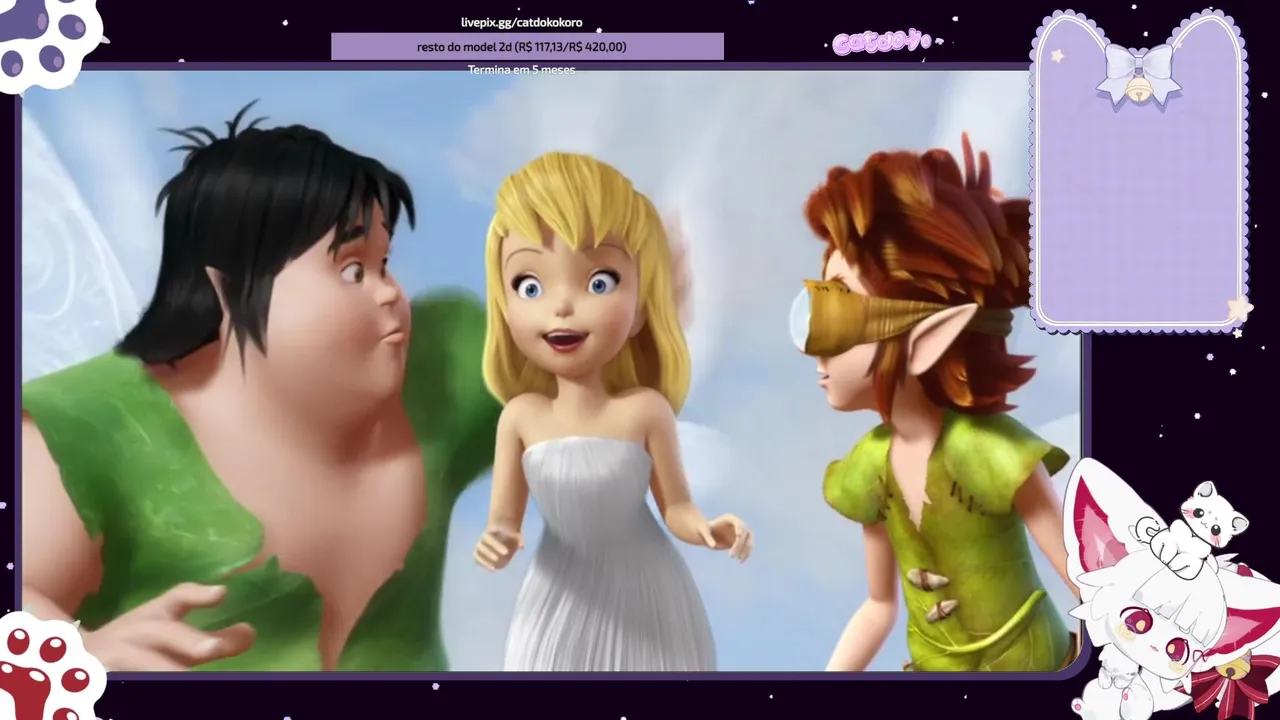Click the pink Catdoo logo

[882, 42]
